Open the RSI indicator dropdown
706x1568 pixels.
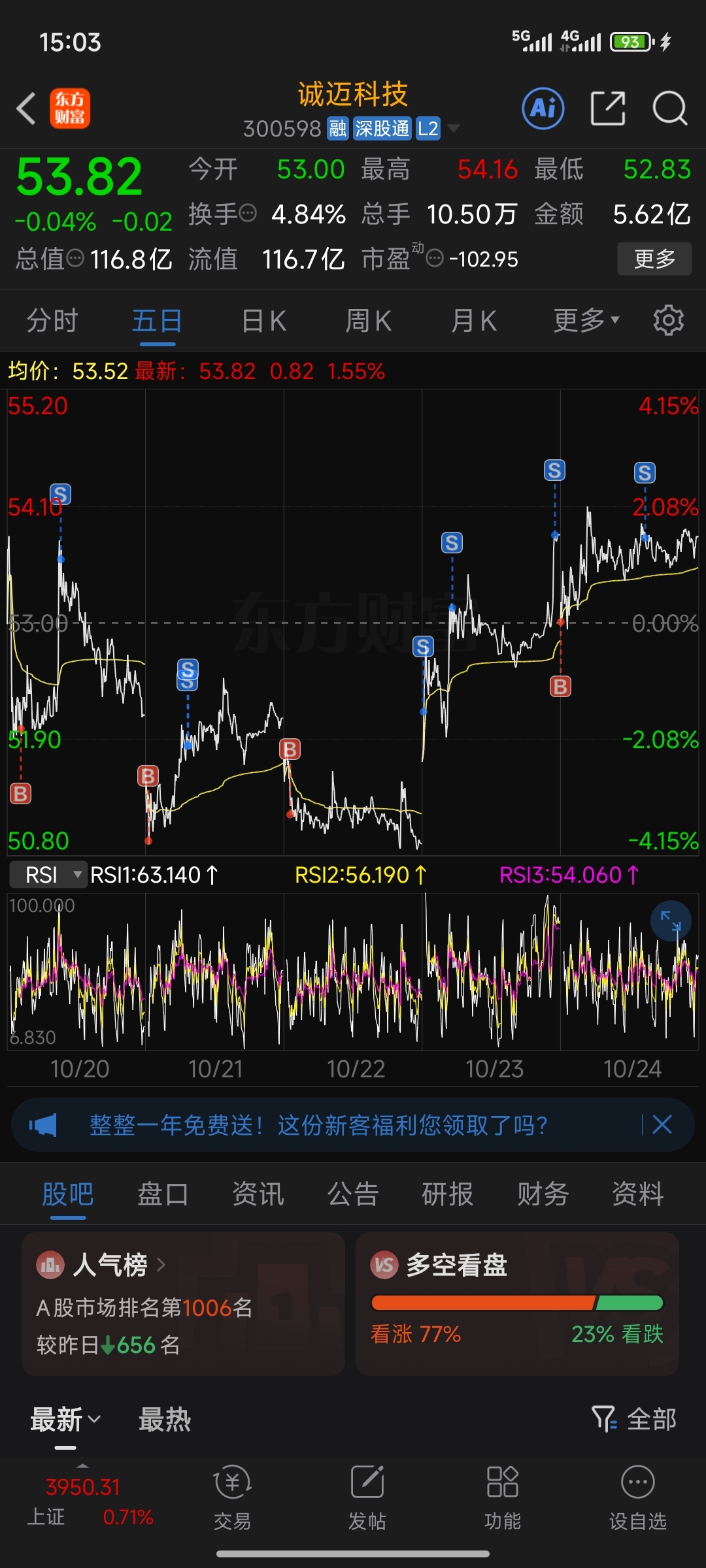click(x=48, y=874)
